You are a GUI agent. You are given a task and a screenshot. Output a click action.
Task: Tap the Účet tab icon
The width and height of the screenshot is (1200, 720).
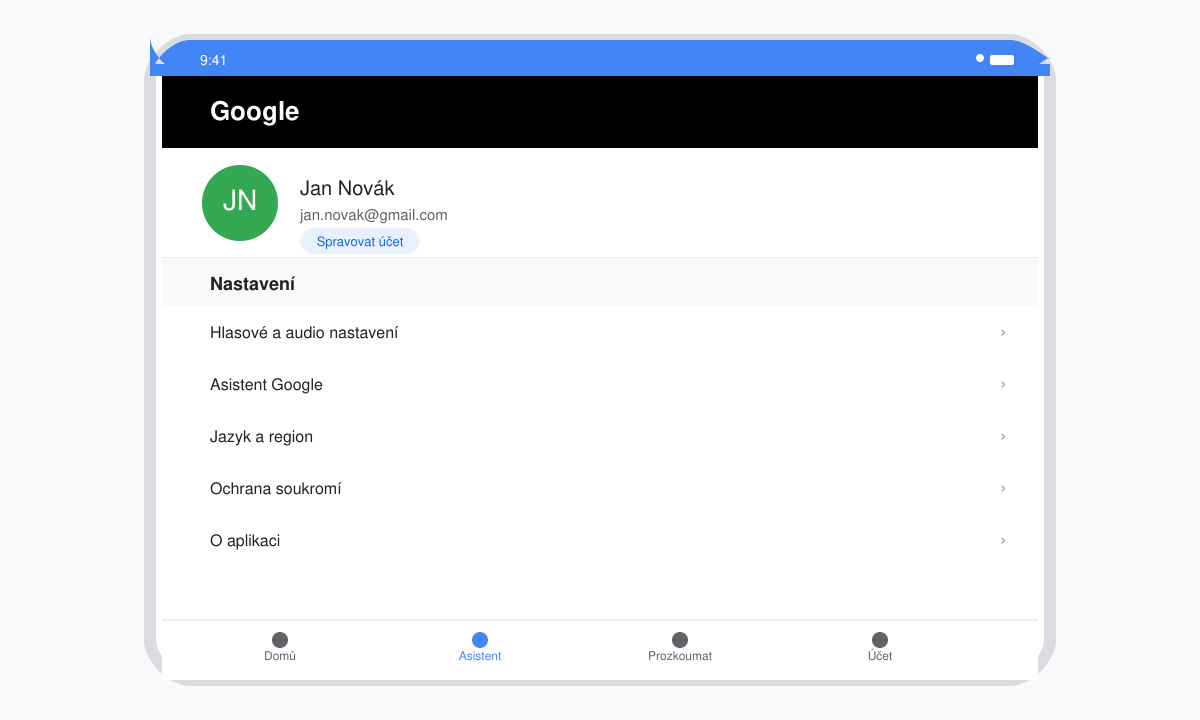[880, 640]
